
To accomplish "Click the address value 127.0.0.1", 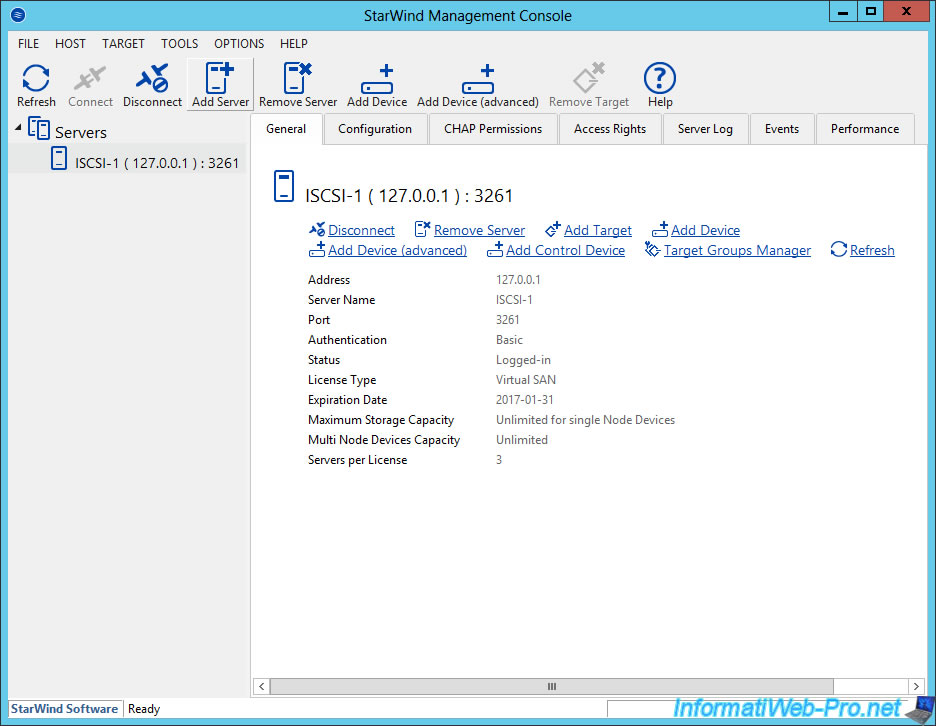I will pos(518,280).
